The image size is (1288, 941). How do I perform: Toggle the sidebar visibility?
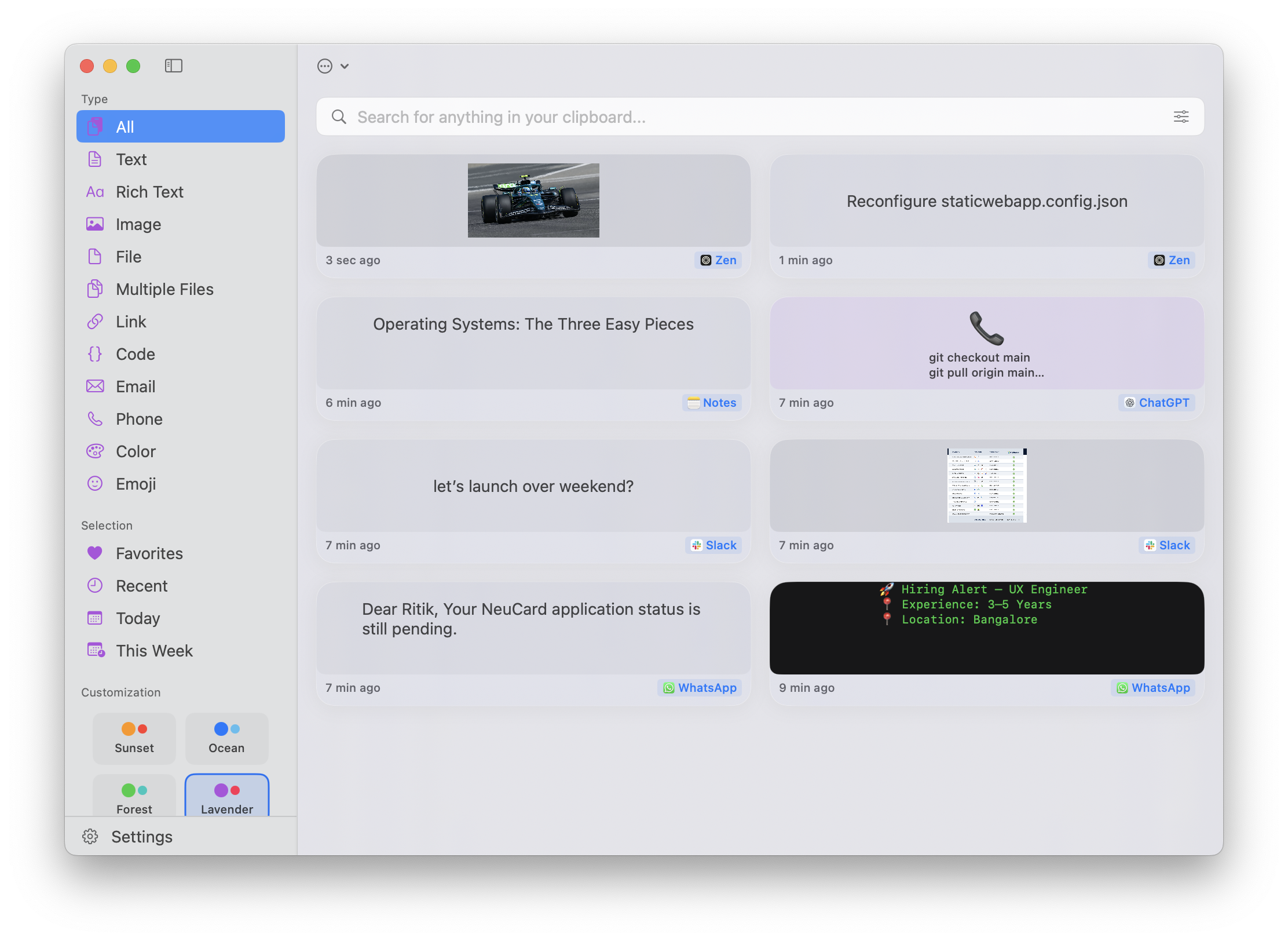pos(173,65)
